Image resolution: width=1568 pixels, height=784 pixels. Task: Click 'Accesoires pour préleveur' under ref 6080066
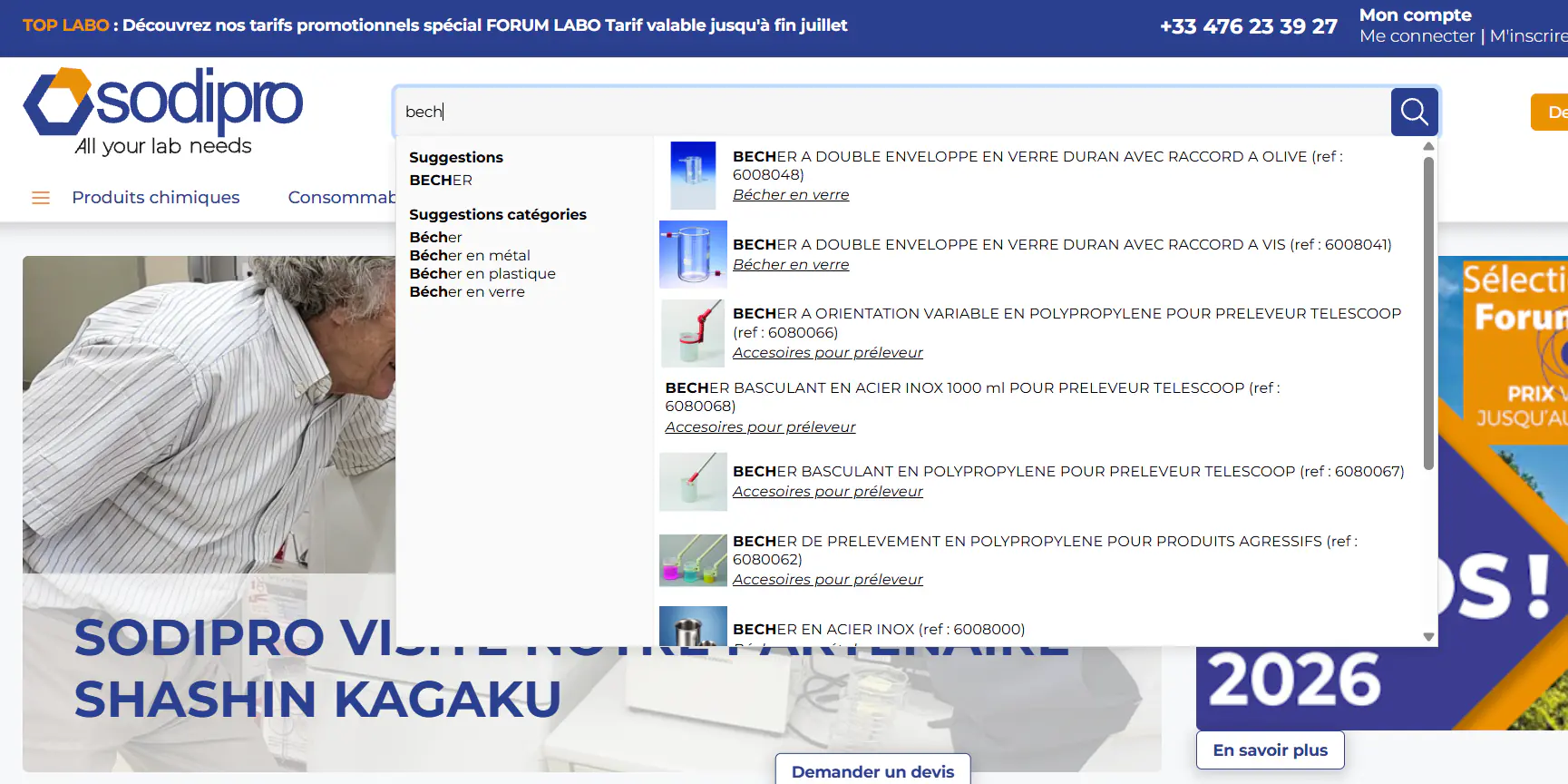828,352
